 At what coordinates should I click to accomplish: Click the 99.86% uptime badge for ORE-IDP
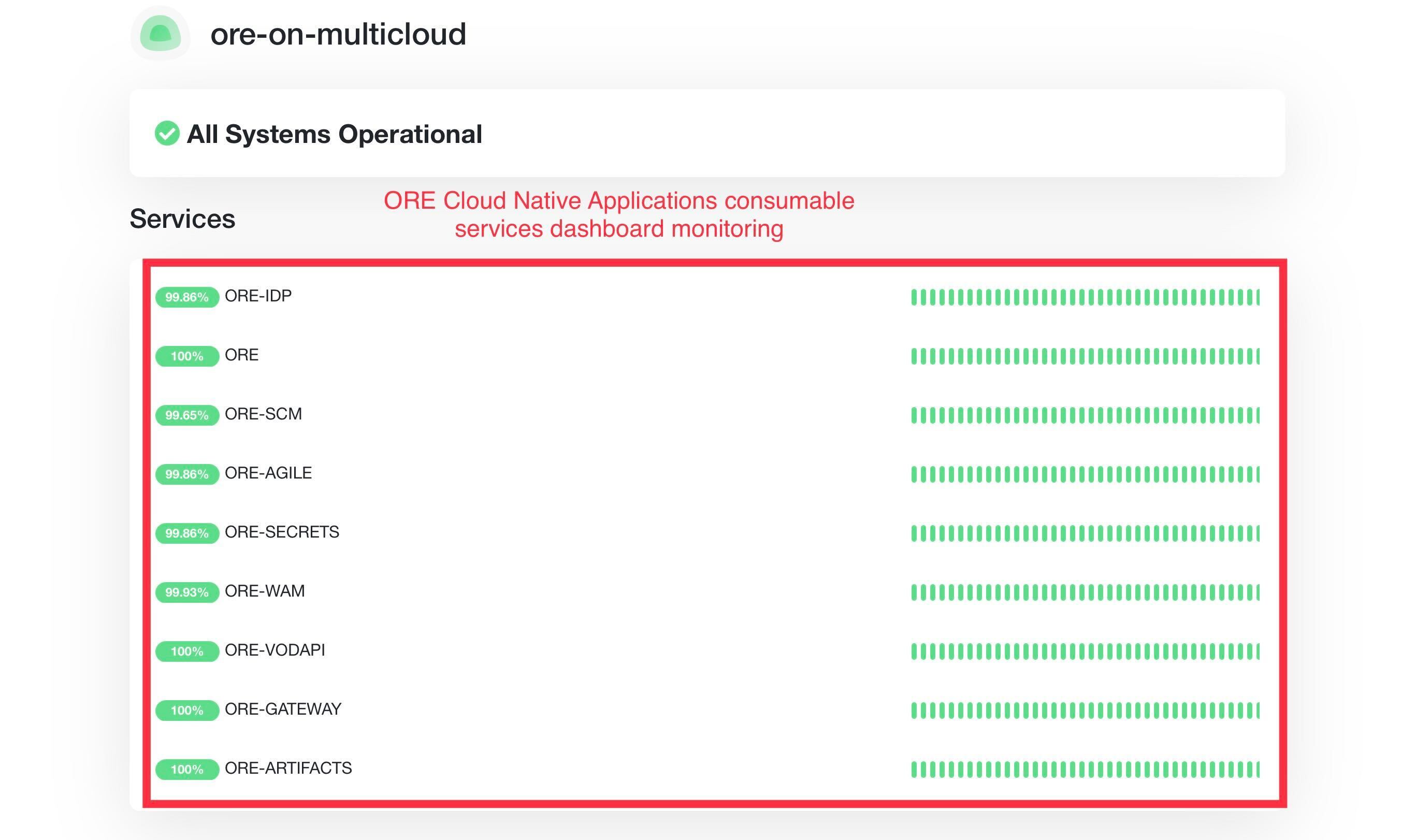coord(187,297)
